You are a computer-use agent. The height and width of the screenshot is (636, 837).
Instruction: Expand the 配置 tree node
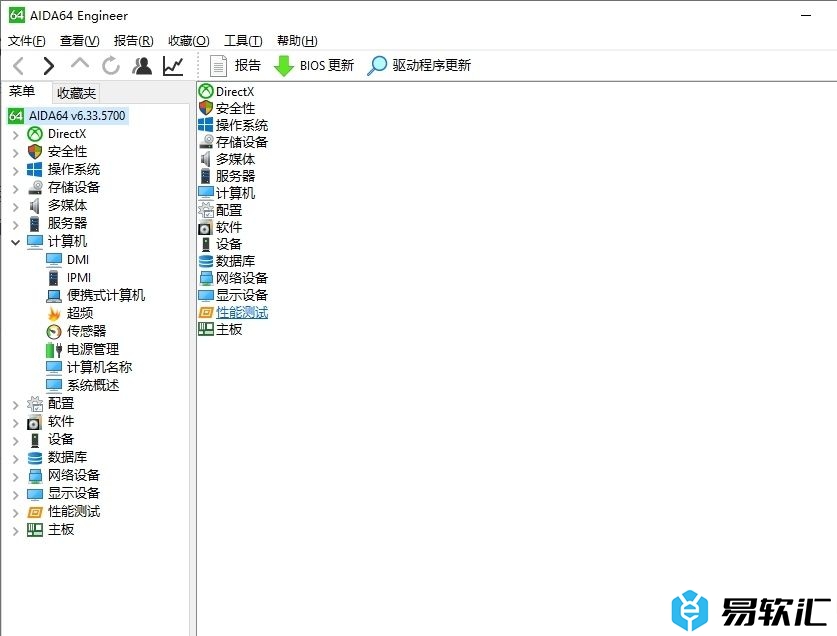coord(15,405)
